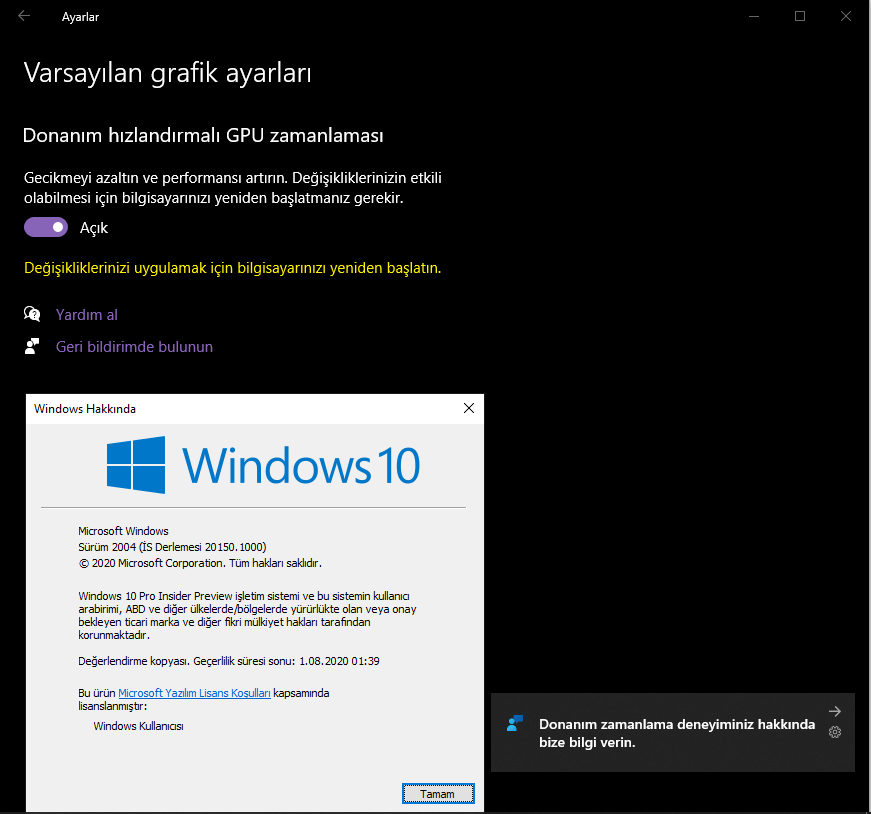The image size is (871, 814).
Task: Click the Windows 10 logo image
Action: click(x=263, y=465)
